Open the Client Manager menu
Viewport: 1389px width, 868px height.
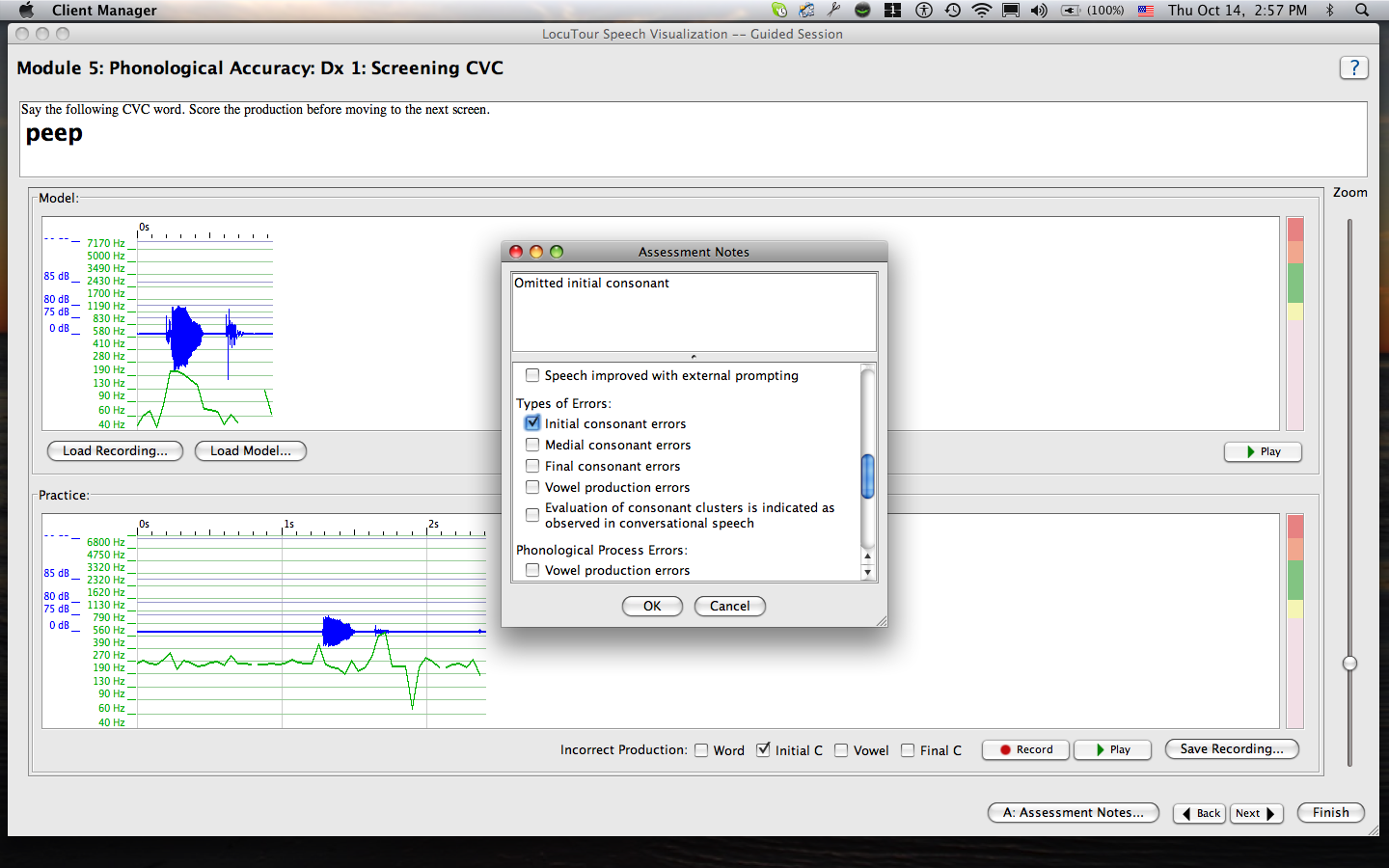click(x=104, y=10)
